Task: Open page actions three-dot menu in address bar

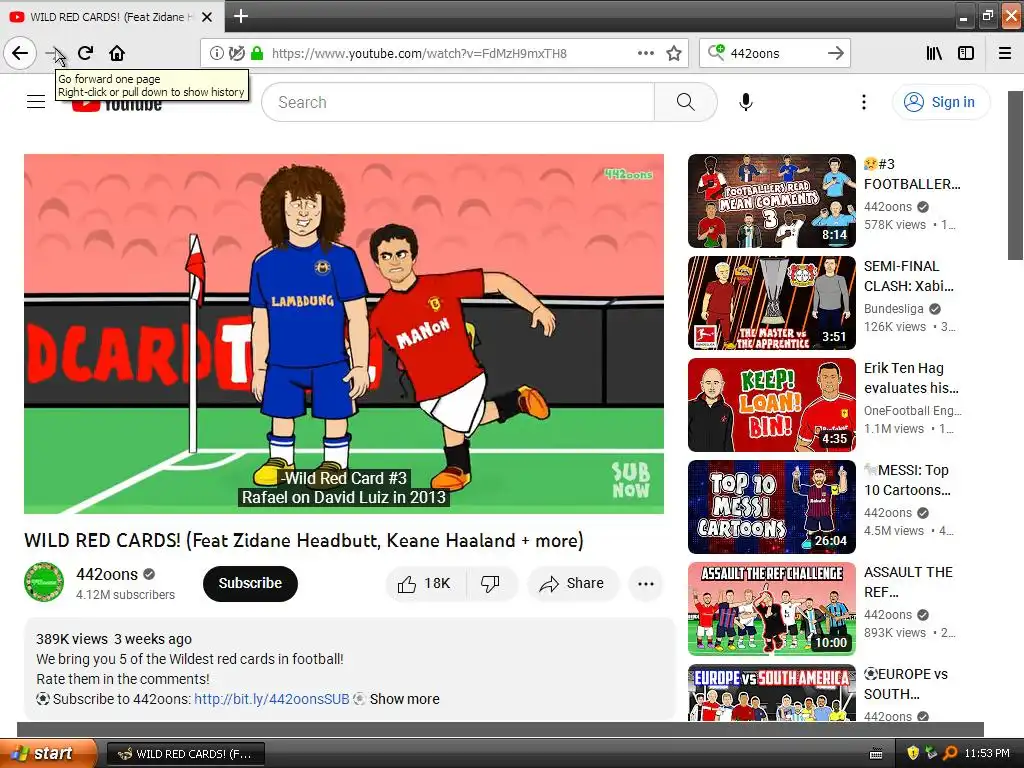Action: (645, 53)
